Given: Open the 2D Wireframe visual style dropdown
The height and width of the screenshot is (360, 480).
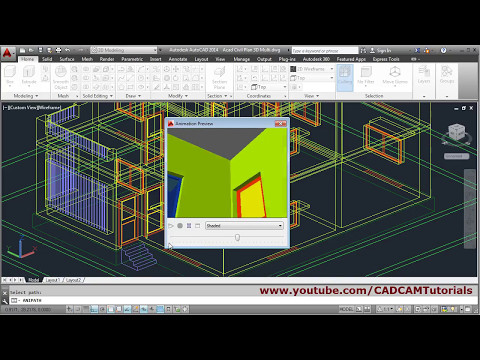Looking at the screenshot, I should [312, 69].
